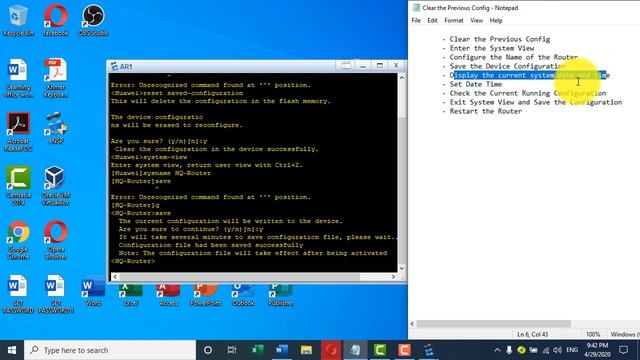
Task: Open network status in system tray
Action: point(546,350)
